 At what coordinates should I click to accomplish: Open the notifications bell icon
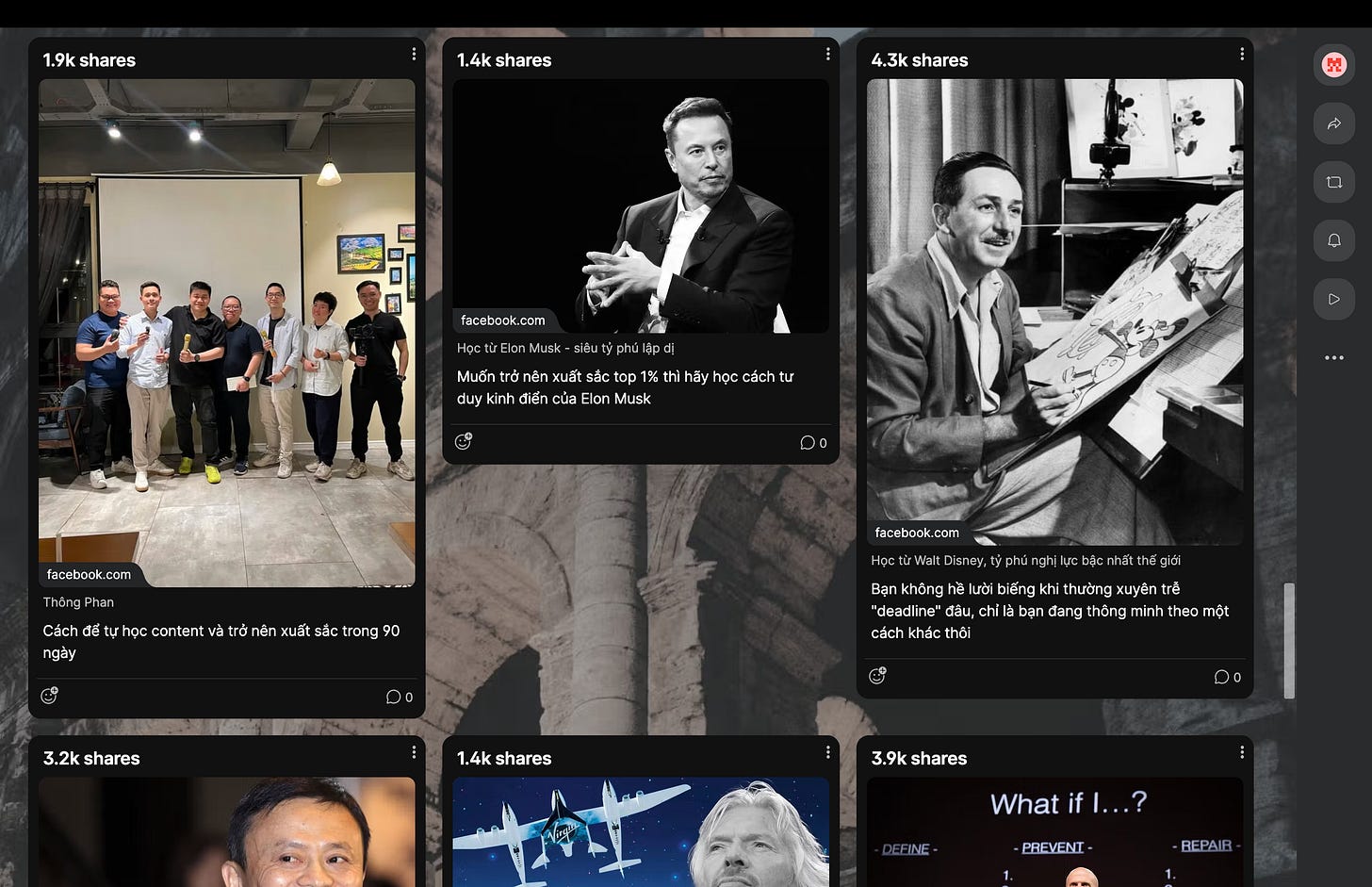1333,240
